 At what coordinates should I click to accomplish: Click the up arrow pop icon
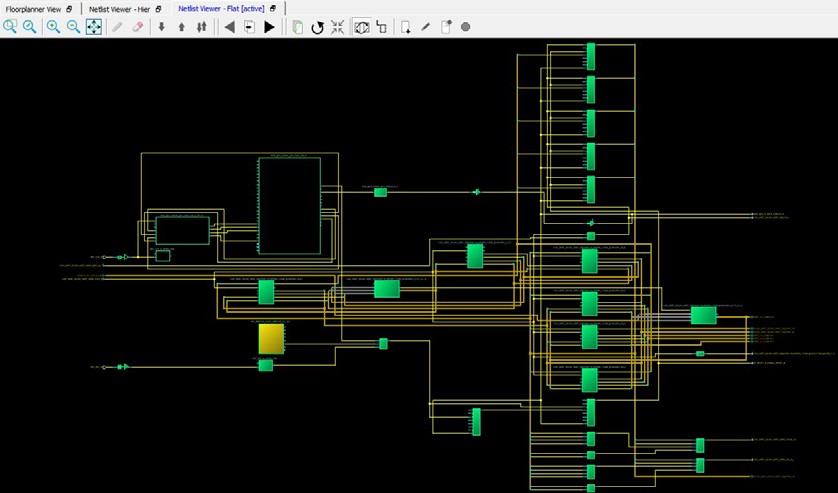click(x=181, y=27)
